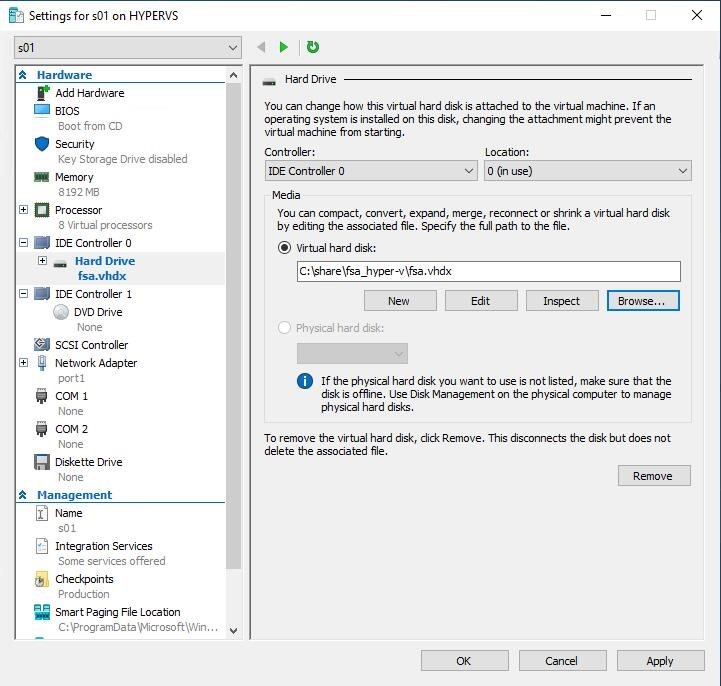The image size is (721, 686).
Task: Select the Physical hard disk radio button
Action: pos(285,328)
